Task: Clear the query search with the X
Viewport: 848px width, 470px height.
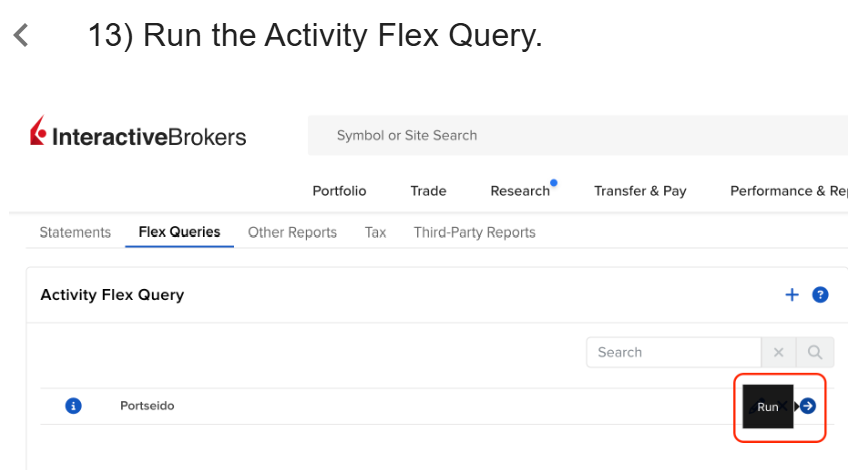Action: (x=778, y=353)
